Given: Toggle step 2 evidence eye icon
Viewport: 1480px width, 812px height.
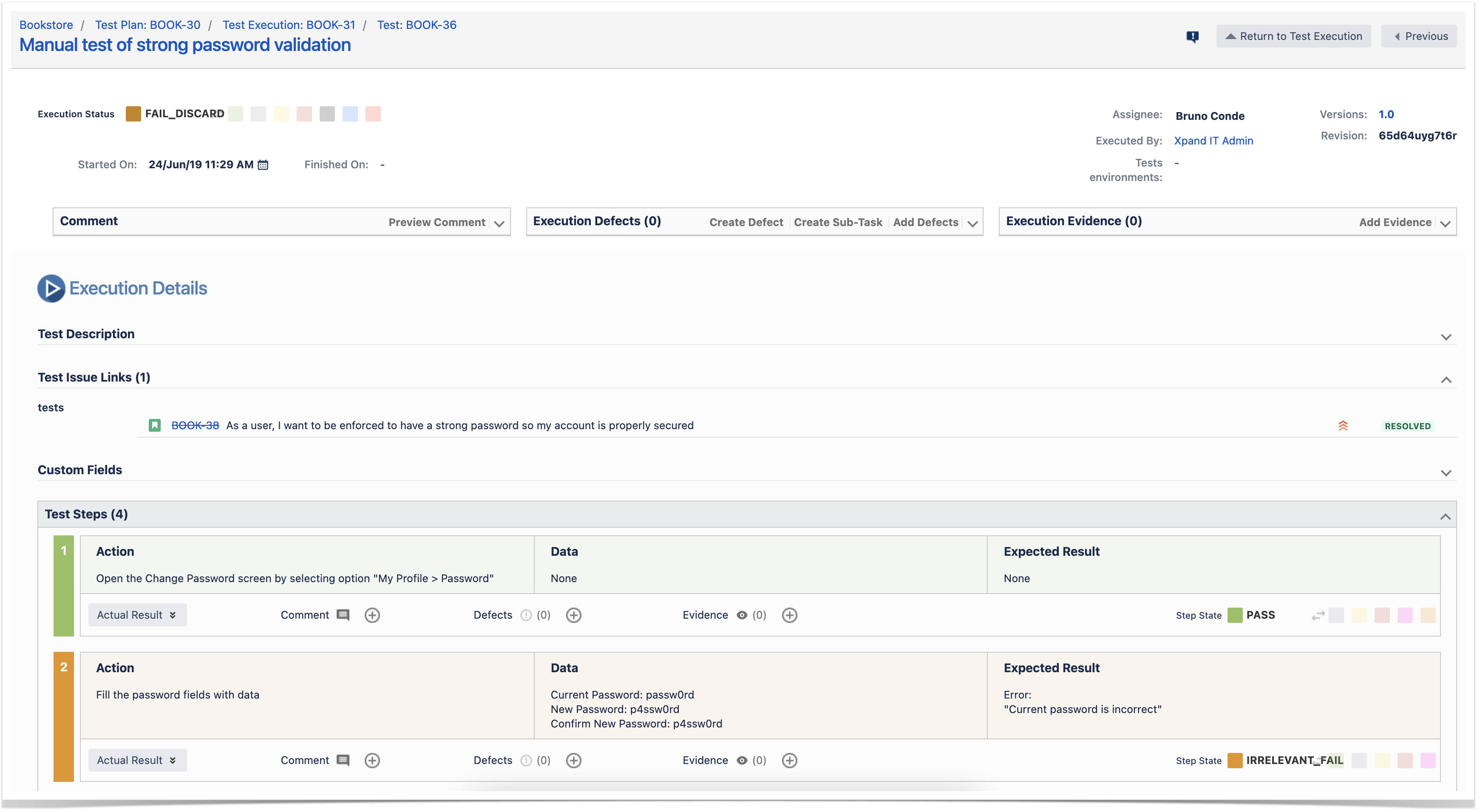Looking at the screenshot, I should coord(742,760).
